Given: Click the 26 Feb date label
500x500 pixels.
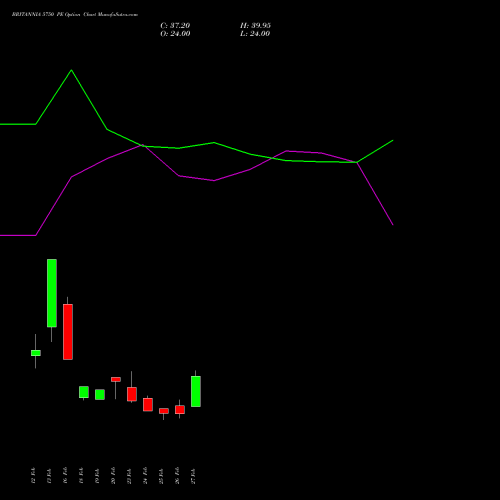Looking at the screenshot, I should 177,476.
